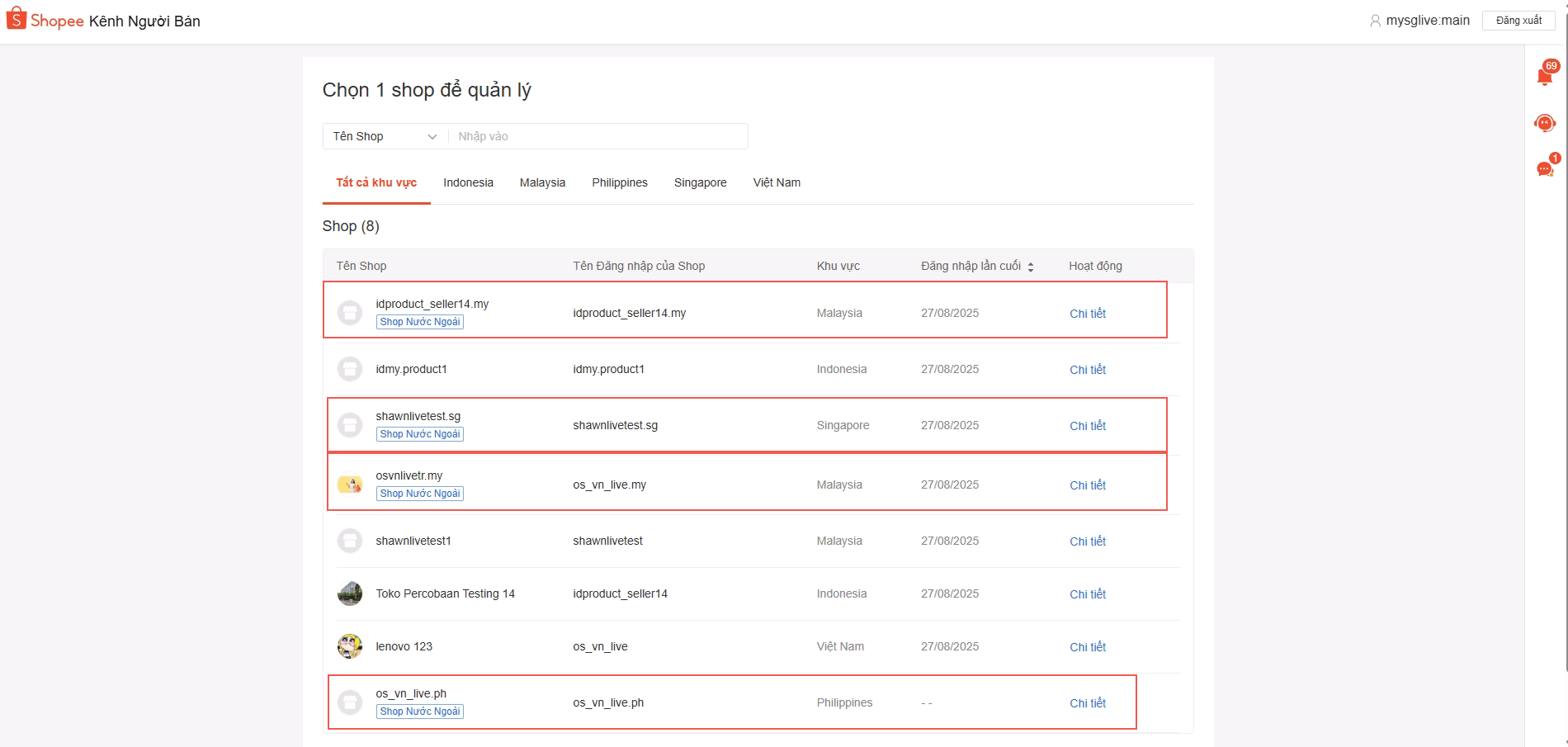Click the Shop Nước Ngoài tag under shawnlivetest.sg

(x=420, y=434)
